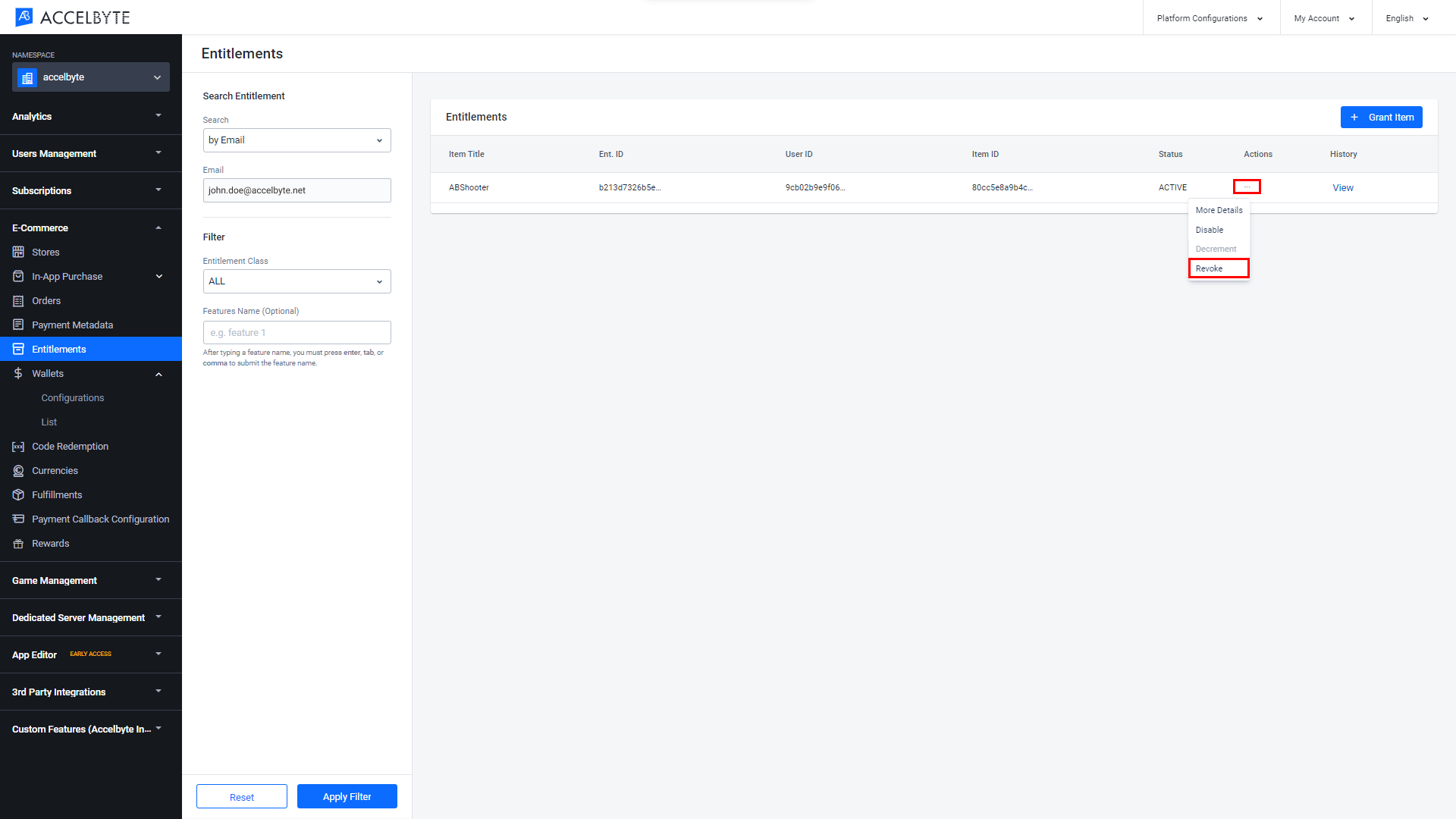Click the Rewards sidebar icon
1456x819 pixels.
point(18,543)
